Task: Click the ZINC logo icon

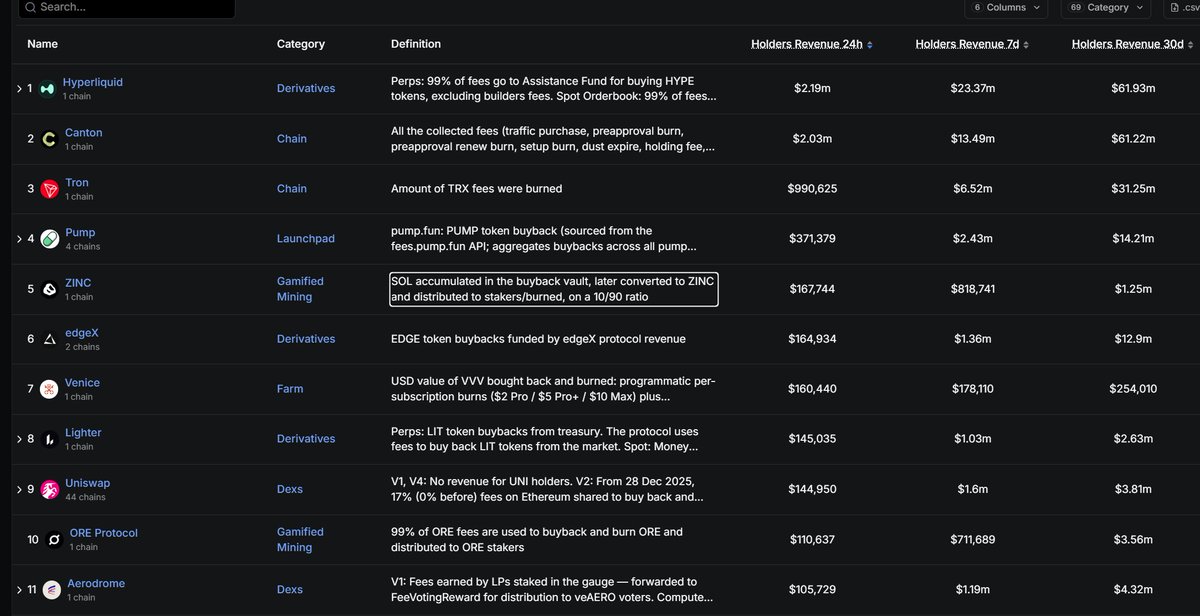Action: click(x=49, y=289)
